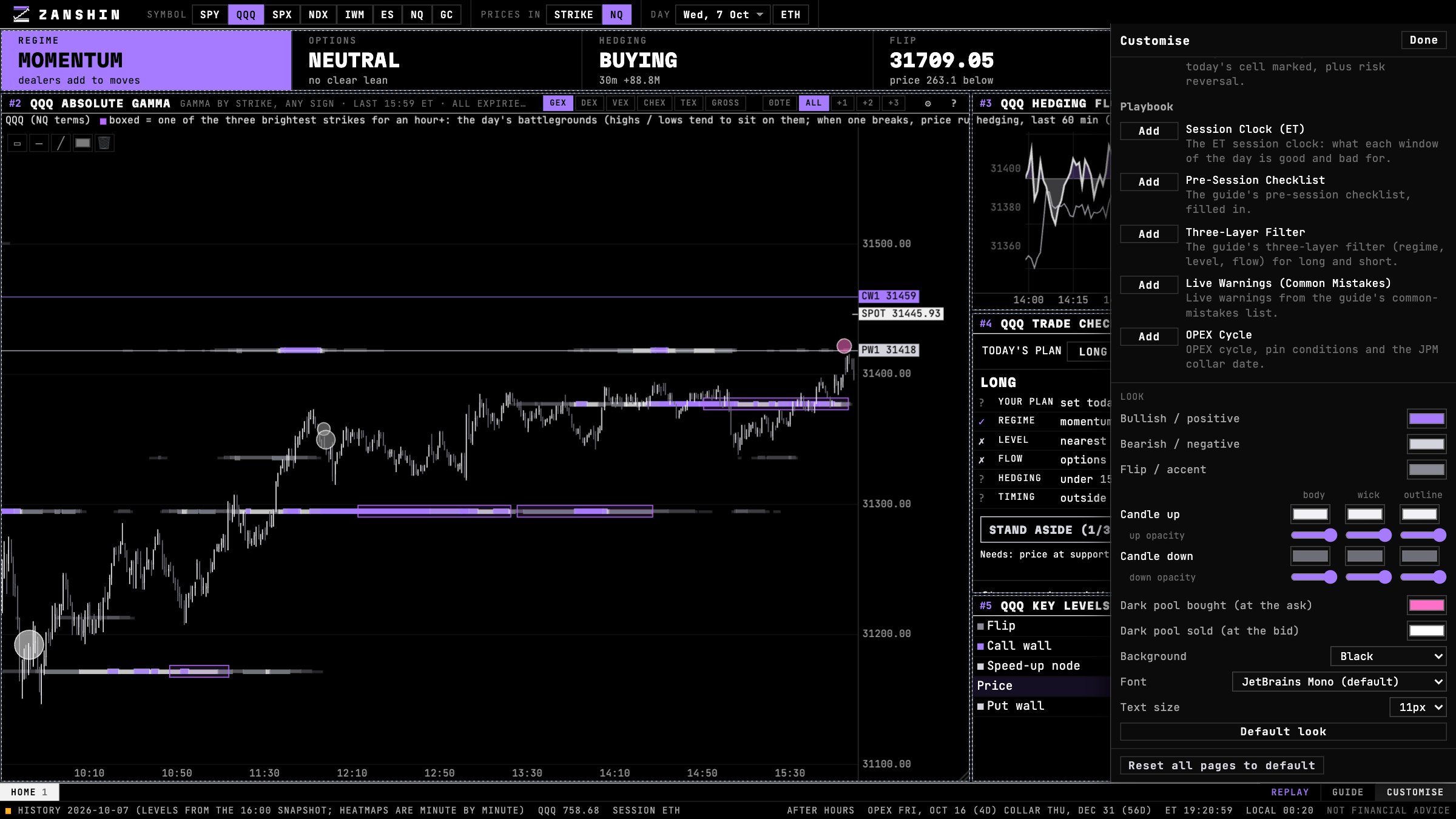Click the CW1 31459 price label
This screenshot has height=819, width=1456.
[889, 296]
